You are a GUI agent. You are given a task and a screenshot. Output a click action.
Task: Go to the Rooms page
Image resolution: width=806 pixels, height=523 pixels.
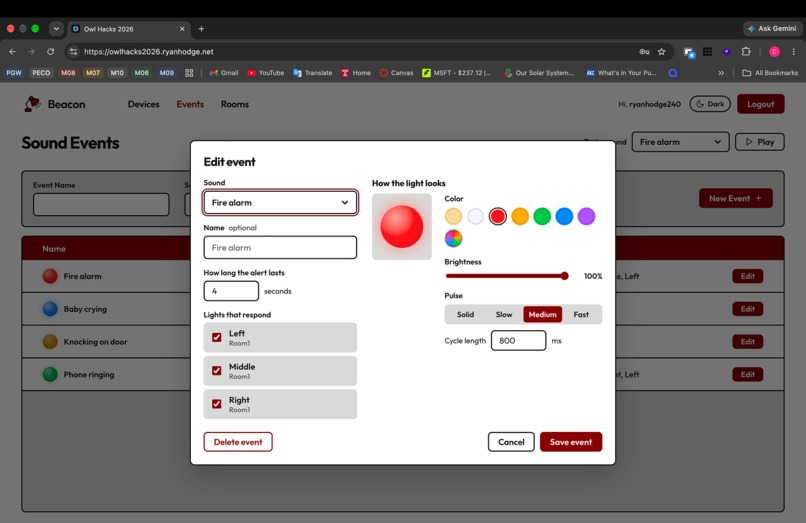(235, 104)
